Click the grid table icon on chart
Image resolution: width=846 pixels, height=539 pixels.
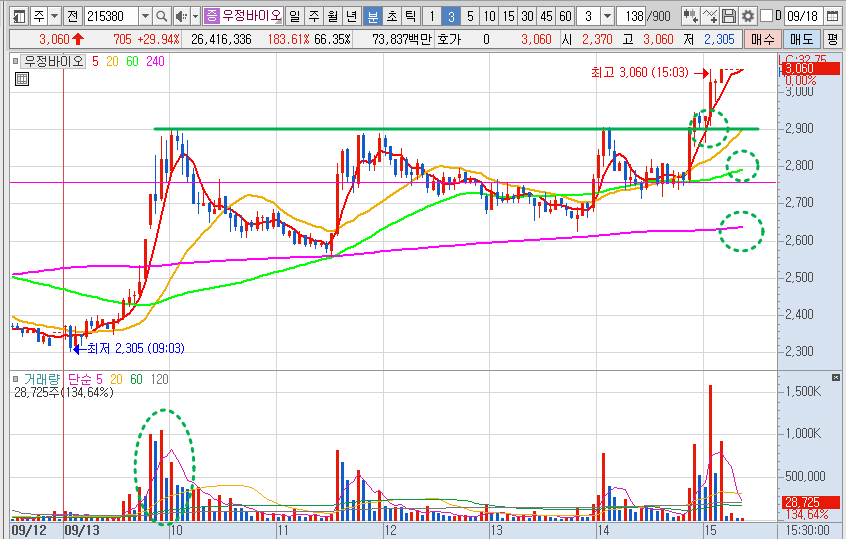pyautogui.click(x=22, y=79)
